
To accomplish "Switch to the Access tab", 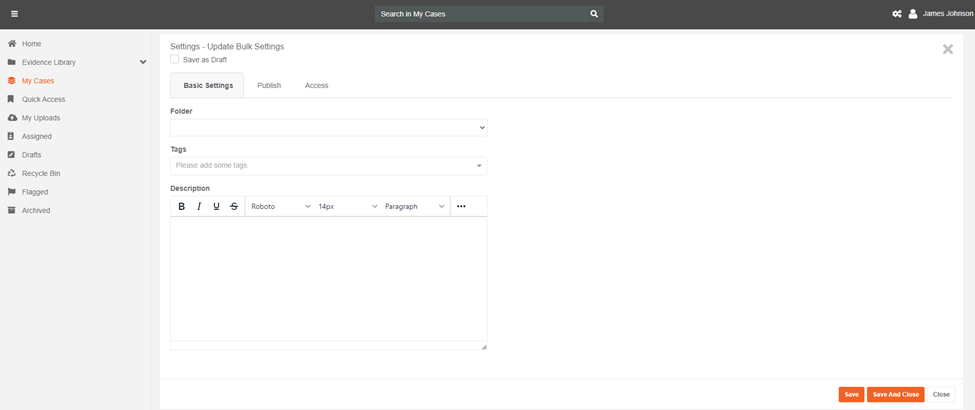I will tap(316, 85).
